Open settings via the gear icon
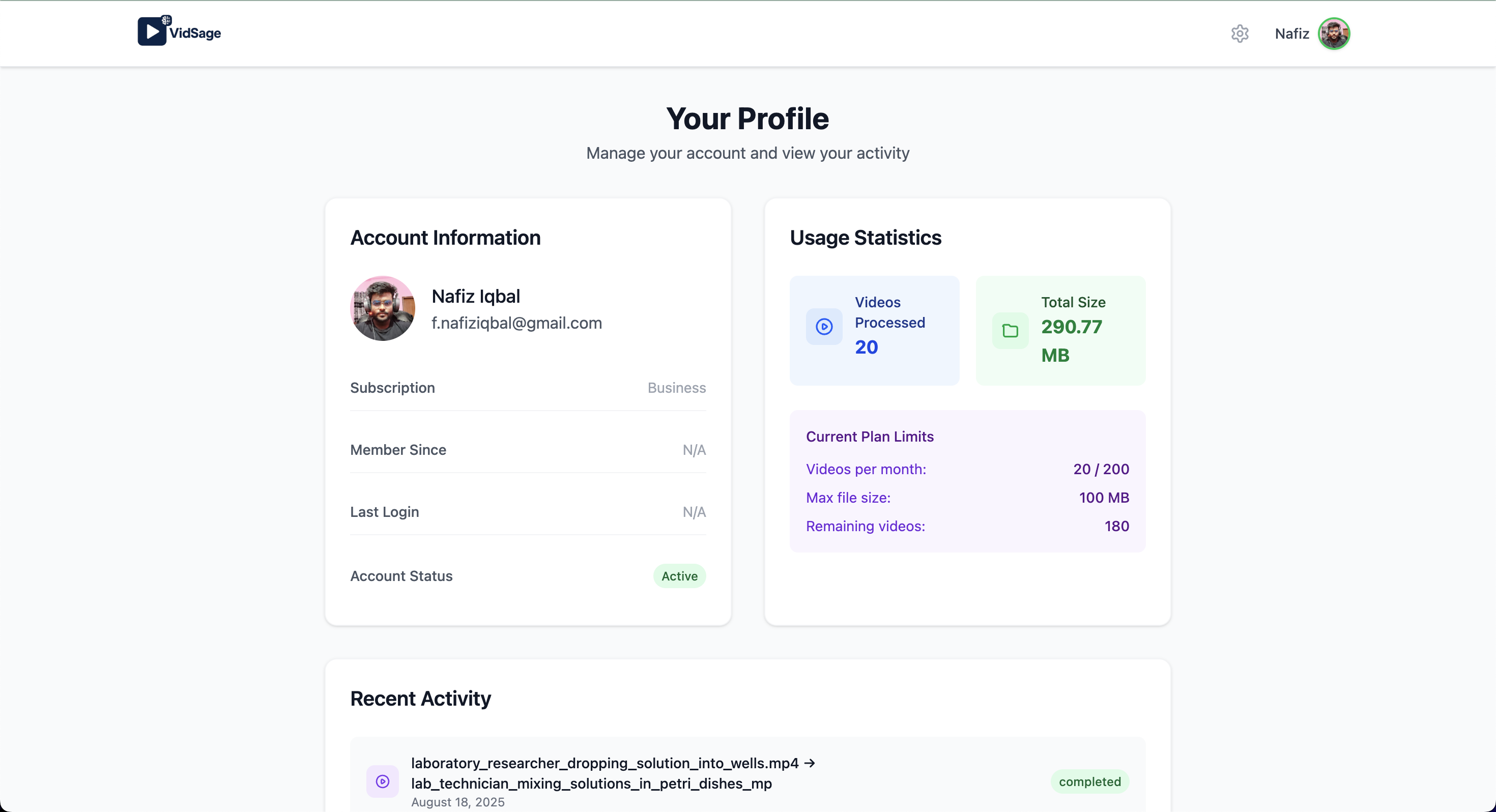 pos(1240,34)
